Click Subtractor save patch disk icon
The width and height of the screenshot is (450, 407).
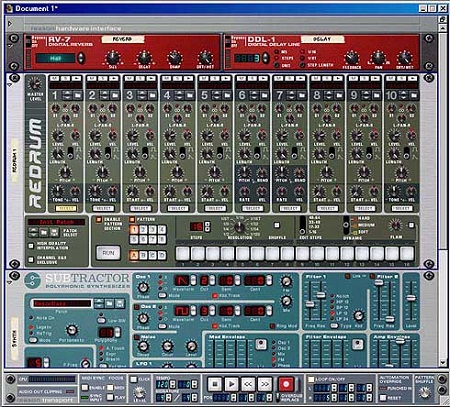coord(120,303)
